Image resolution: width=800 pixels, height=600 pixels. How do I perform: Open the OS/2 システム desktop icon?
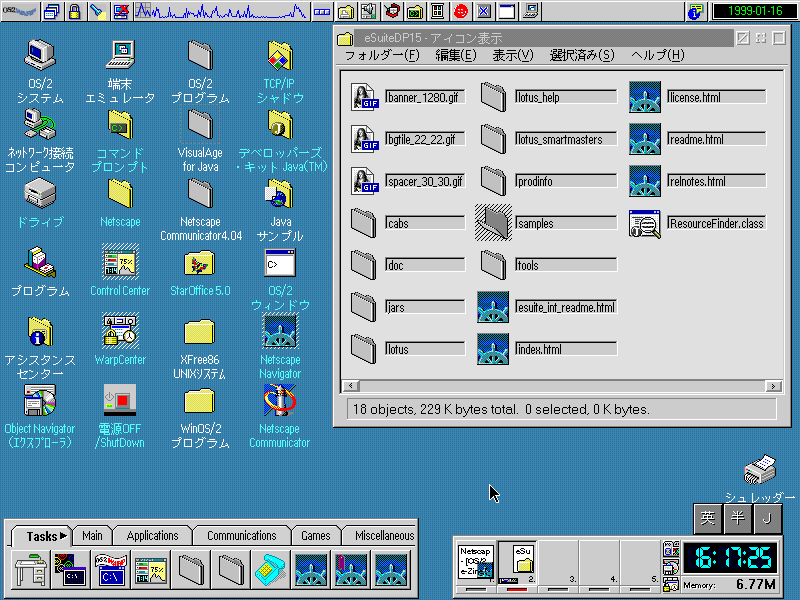[x=40, y=56]
